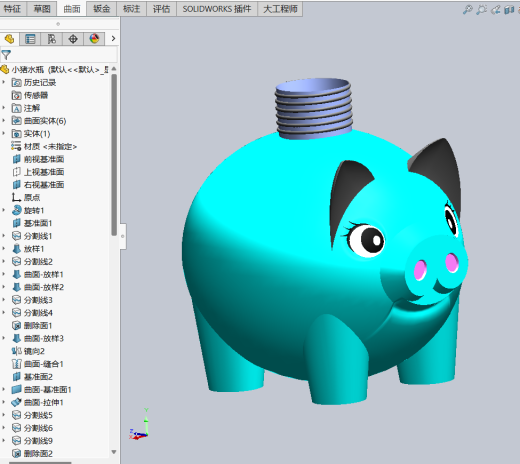Expand the 旋转1 feature node

[4, 210]
